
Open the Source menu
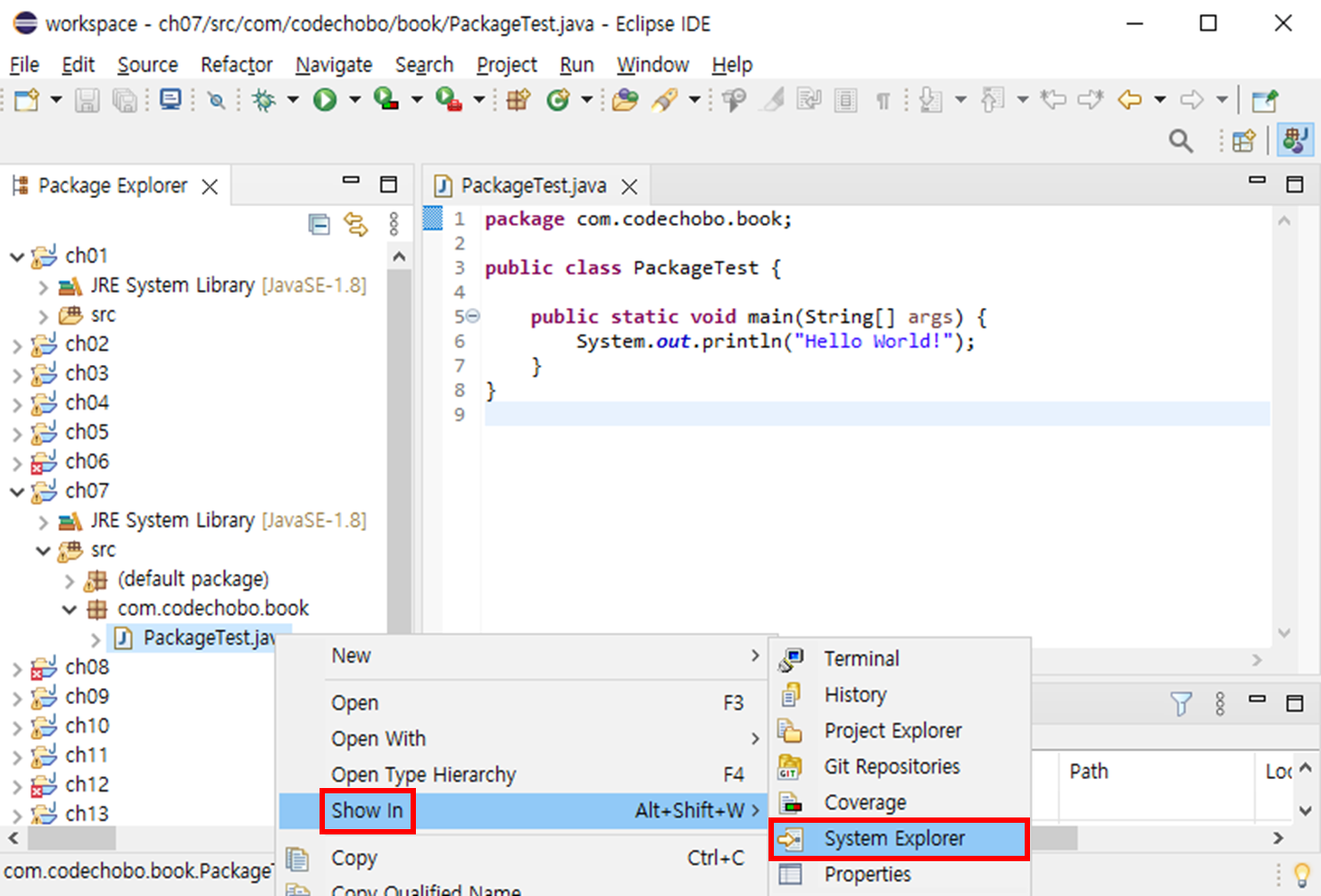[147, 65]
